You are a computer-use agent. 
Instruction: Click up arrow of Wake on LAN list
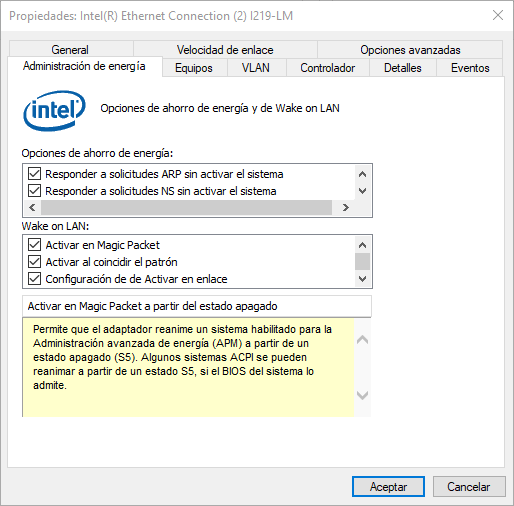pyautogui.click(x=362, y=245)
